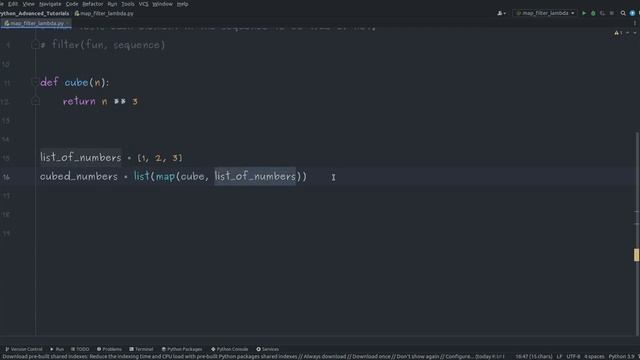Screen dimensions: 640x360
Task: Click the yellow warning stripe on scrollbar
Action: pyautogui.click(x=636, y=255)
